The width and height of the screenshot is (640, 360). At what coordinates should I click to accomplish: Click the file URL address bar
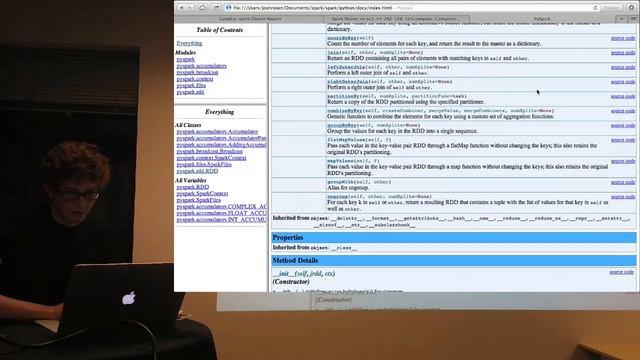(x=412, y=8)
